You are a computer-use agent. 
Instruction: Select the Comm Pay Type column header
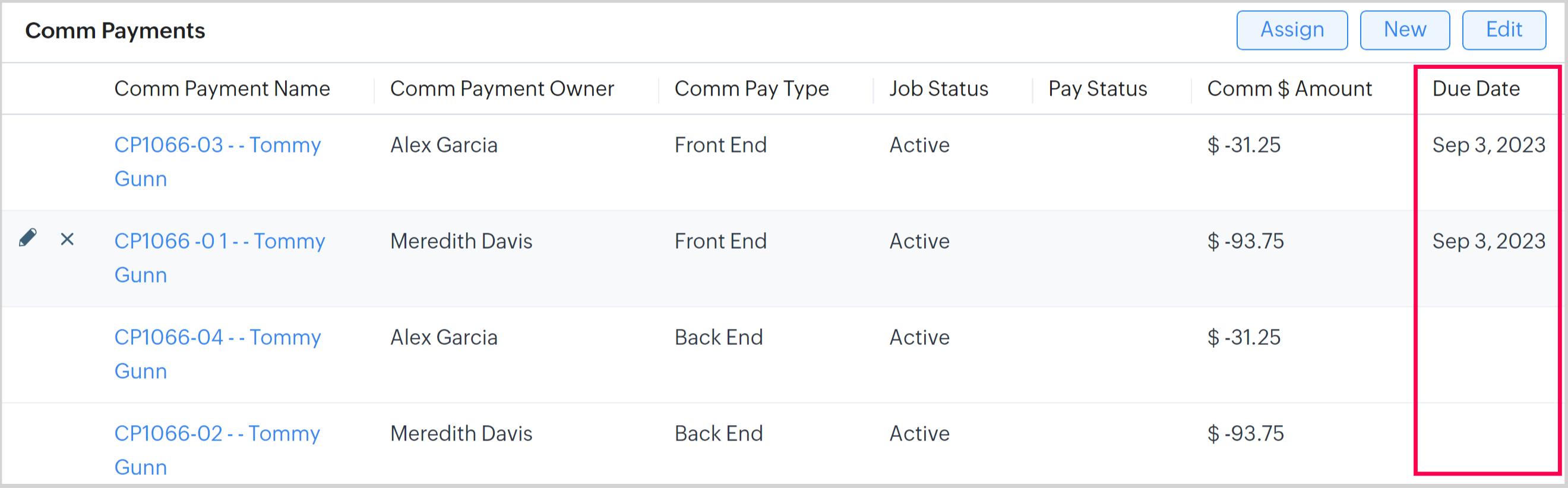pyautogui.click(x=751, y=89)
